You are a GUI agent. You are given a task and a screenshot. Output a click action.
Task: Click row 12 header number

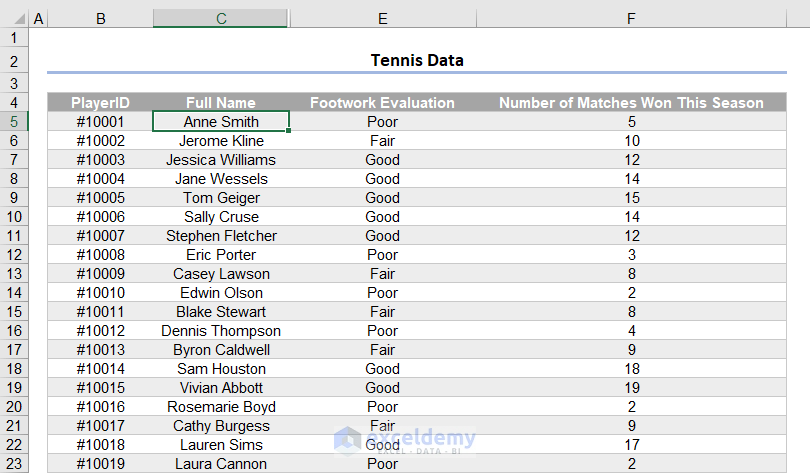click(x=15, y=255)
